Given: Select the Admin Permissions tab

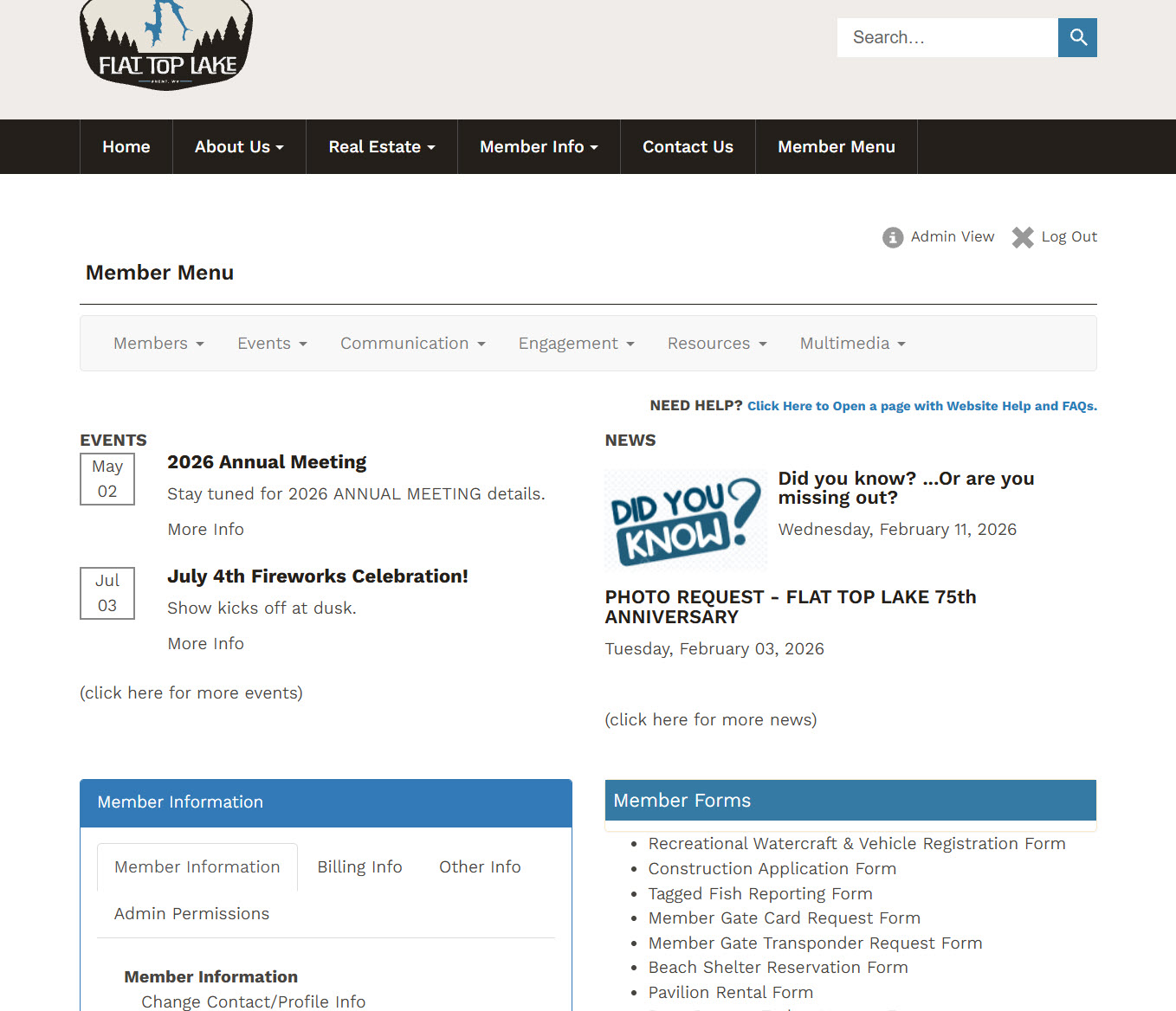Looking at the screenshot, I should tap(191, 914).
